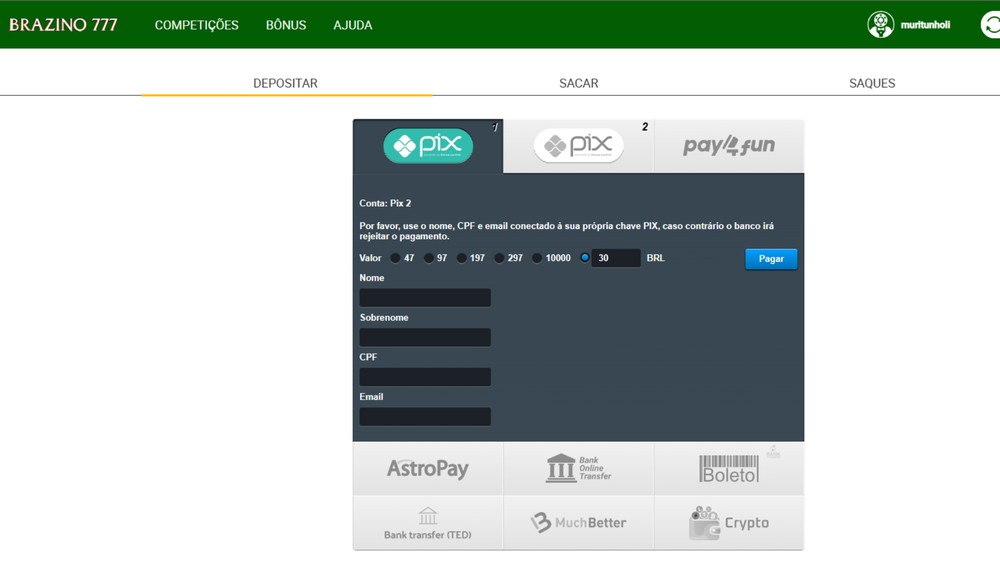Screen dimensions: 1000x562
Task: Click the Brazino 777 logo
Action: (63, 25)
